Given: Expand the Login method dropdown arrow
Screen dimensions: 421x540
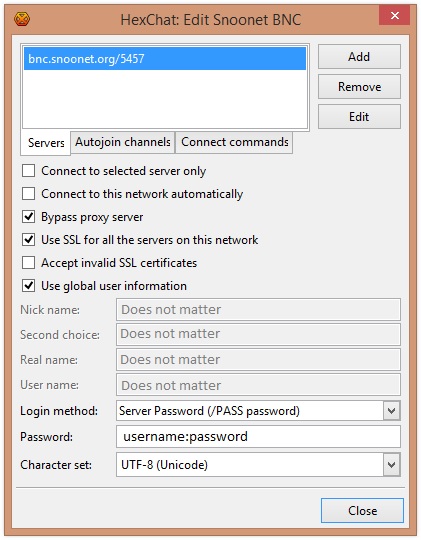Looking at the screenshot, I should point(391,411).
